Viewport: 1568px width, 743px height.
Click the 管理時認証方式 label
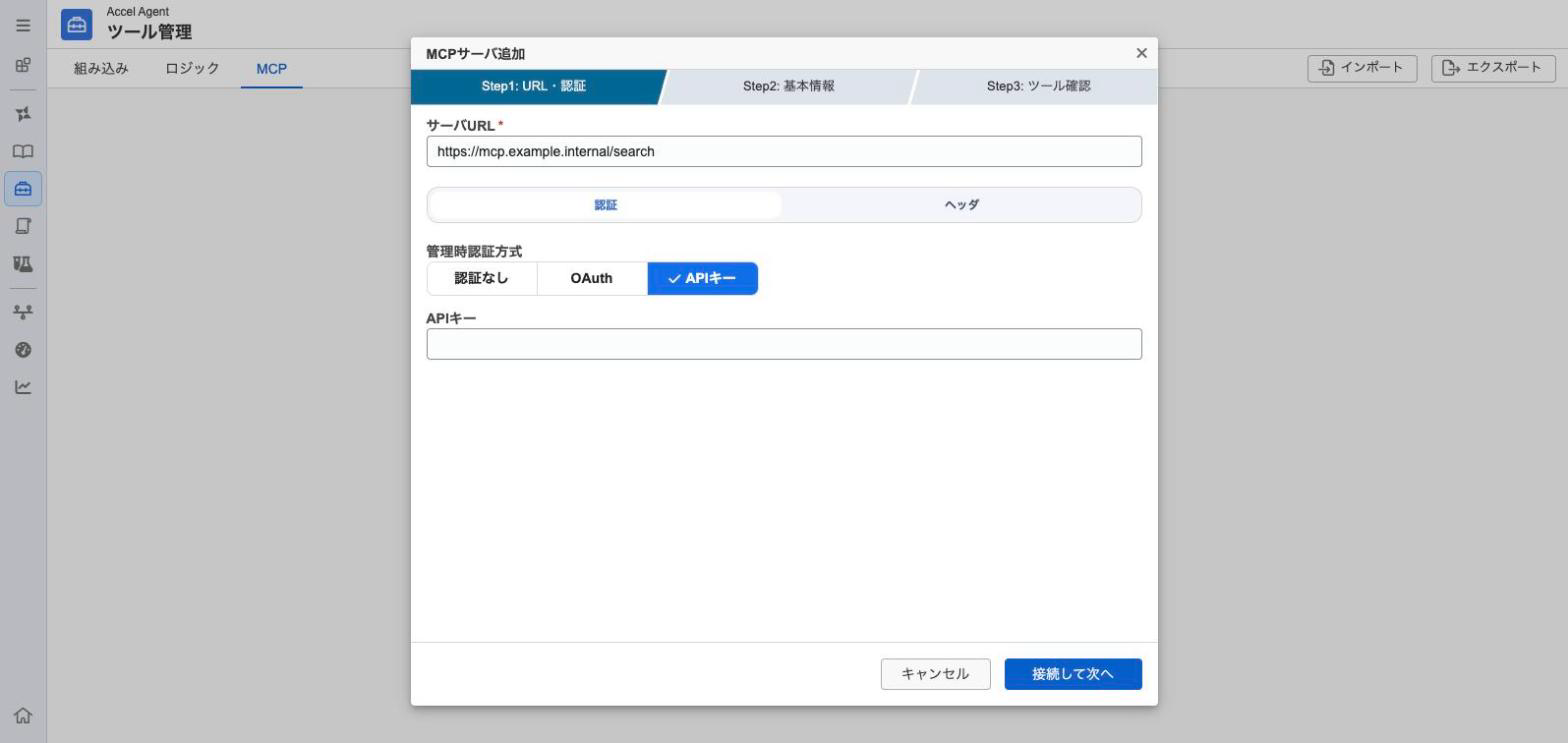point(474,252)
